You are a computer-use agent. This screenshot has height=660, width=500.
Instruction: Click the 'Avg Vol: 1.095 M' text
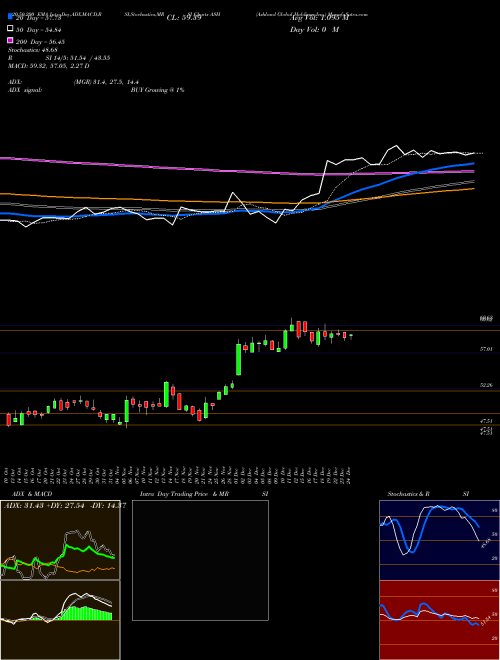click(319, 17)
